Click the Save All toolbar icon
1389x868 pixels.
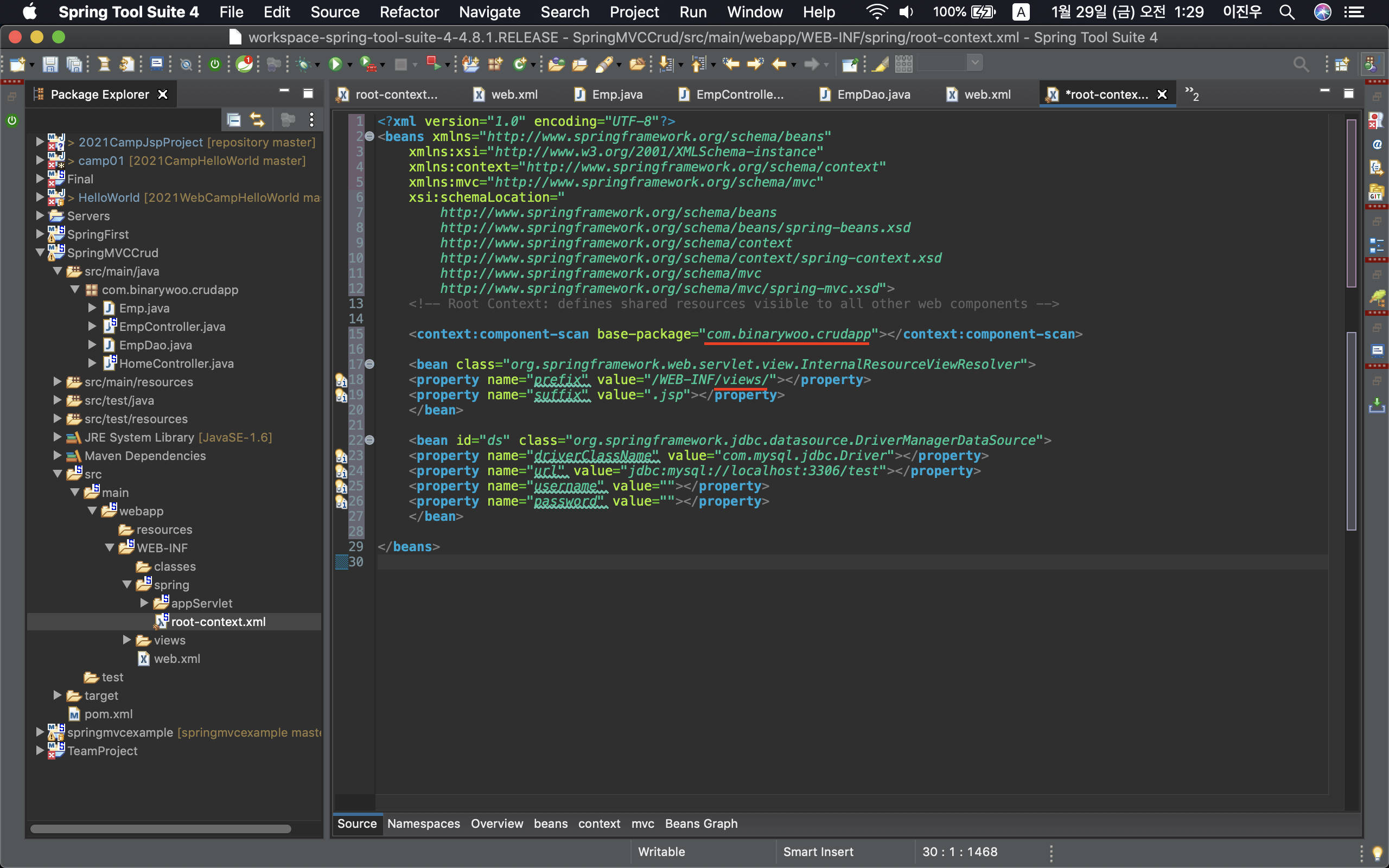(x=74, y=63)
